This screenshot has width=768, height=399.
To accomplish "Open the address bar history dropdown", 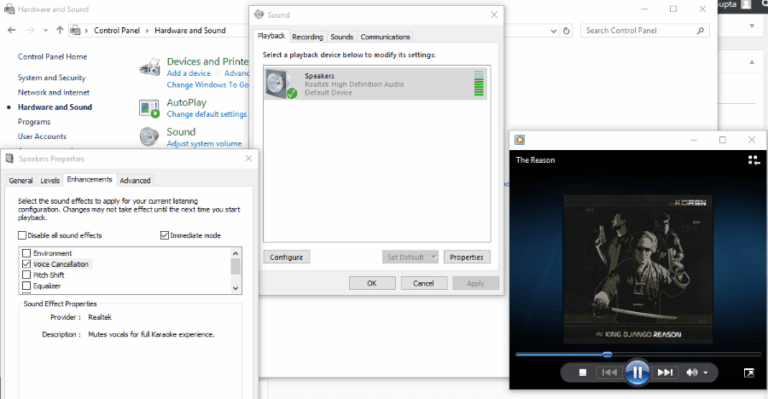I will (x=553, y=30).
